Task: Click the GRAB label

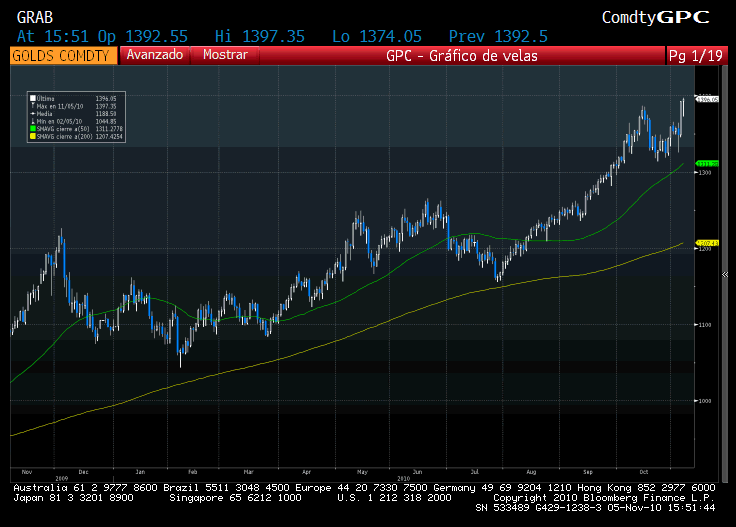Action: point(35,17)
